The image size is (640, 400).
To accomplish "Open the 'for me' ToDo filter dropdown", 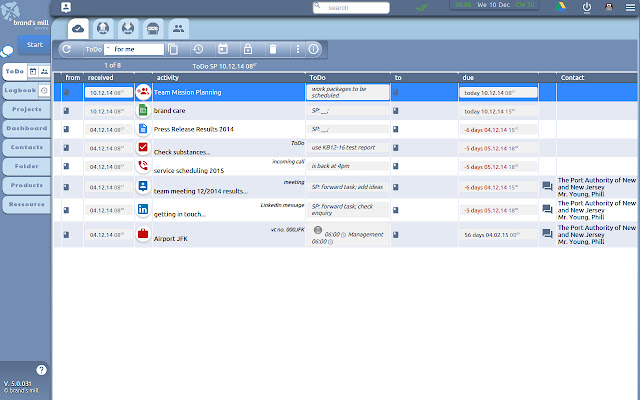I will point(134,49).
